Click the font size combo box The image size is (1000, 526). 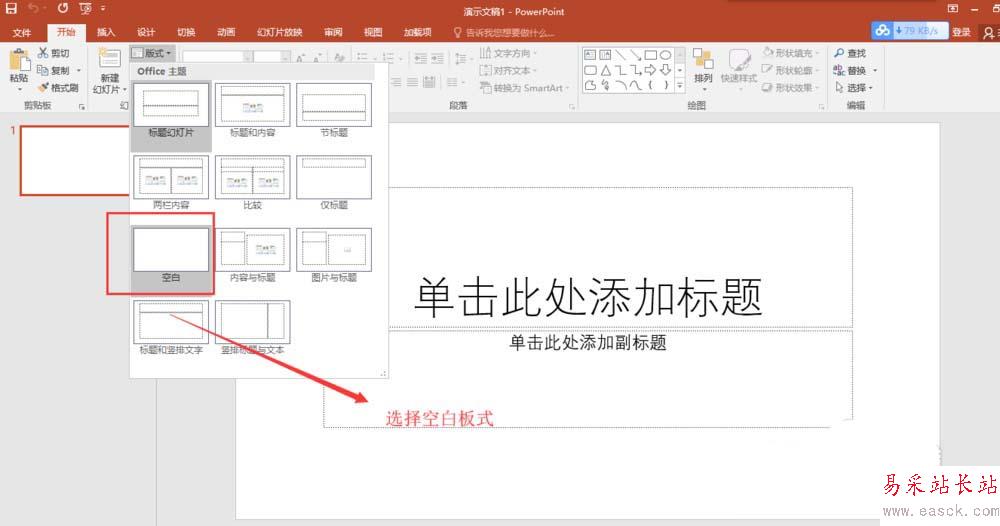272,57
